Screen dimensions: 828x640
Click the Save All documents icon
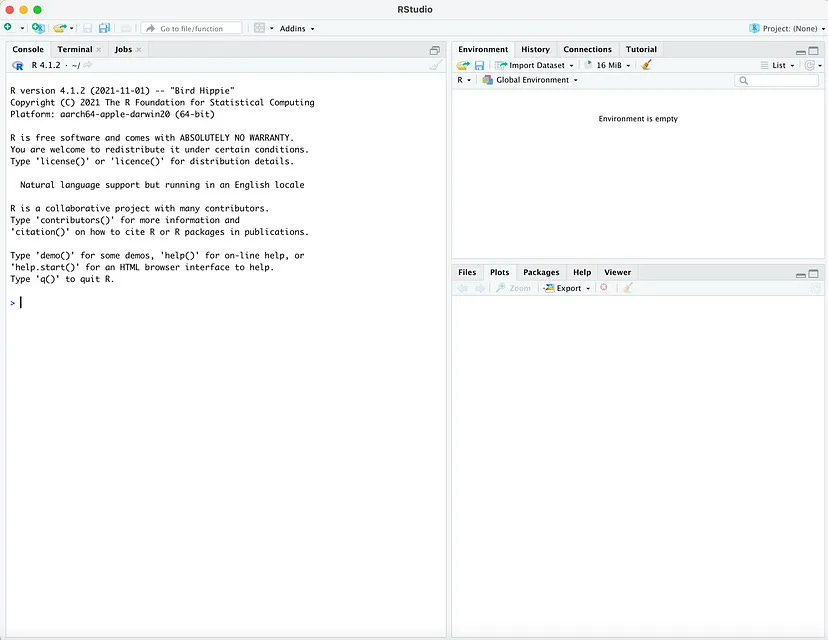[105, 28]
